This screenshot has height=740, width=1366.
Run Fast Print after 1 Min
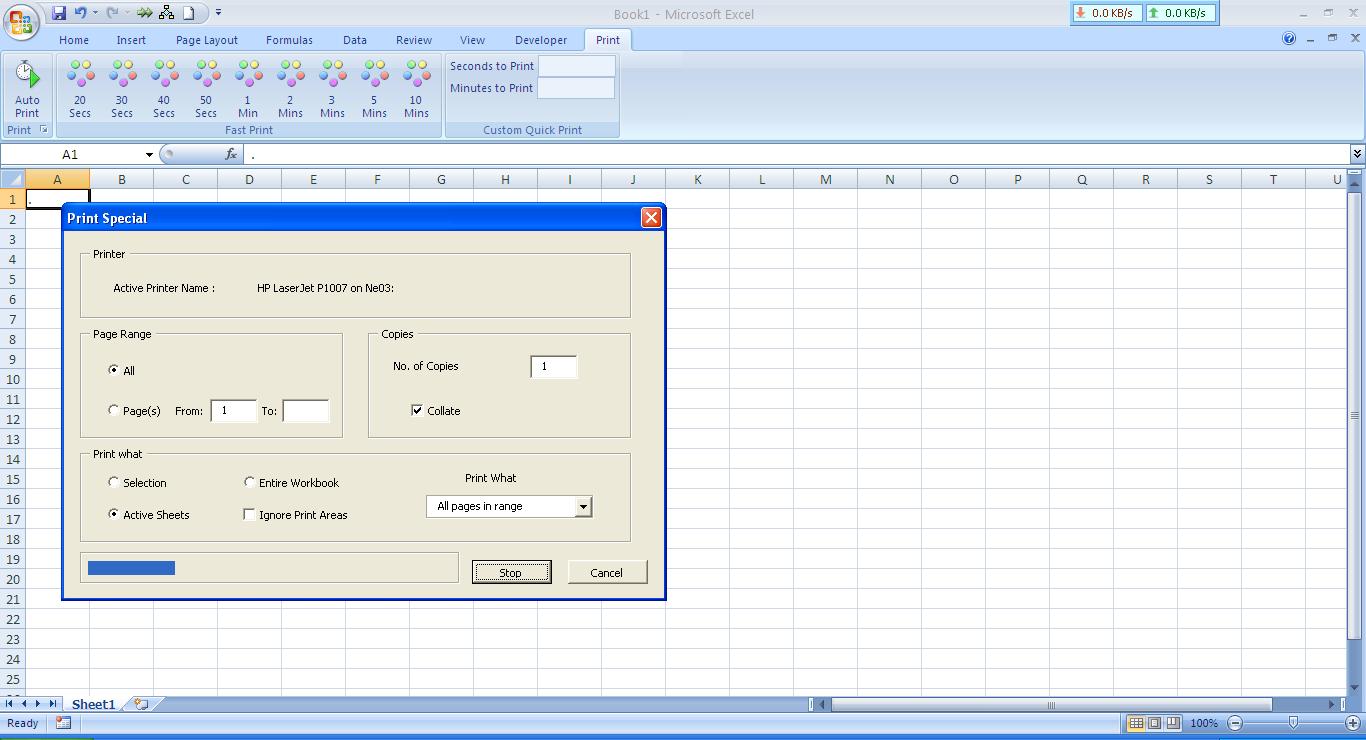tap(248, 90)
